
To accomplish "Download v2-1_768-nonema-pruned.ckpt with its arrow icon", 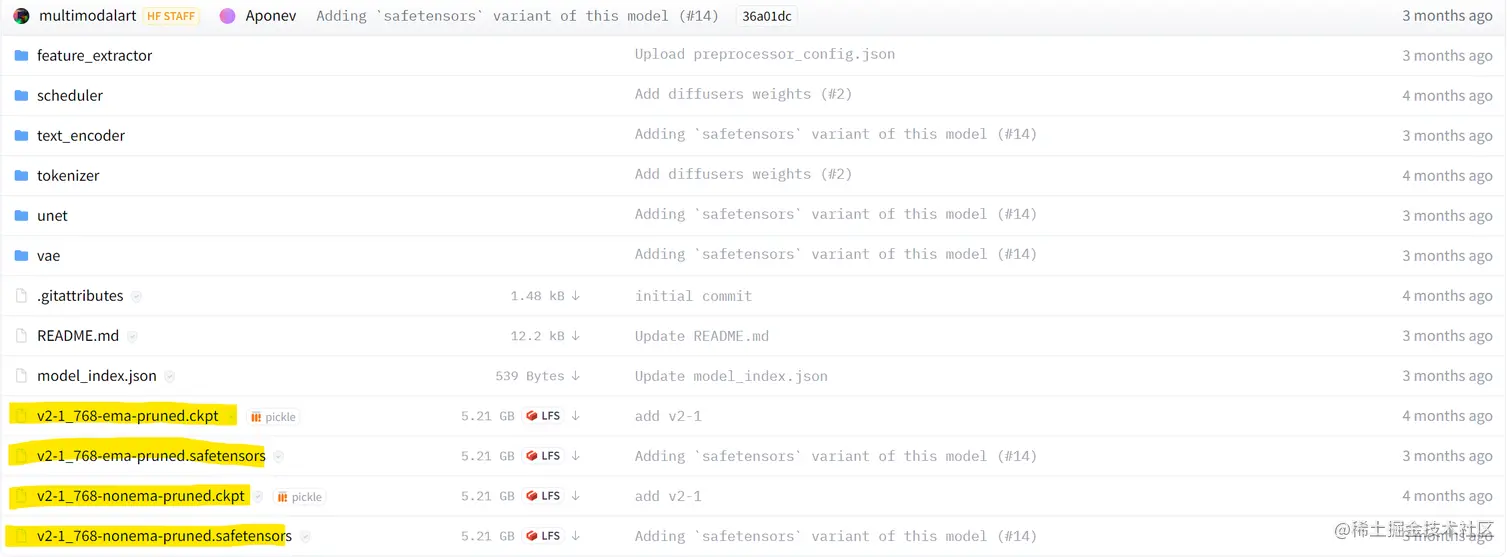I will point(576,496).
